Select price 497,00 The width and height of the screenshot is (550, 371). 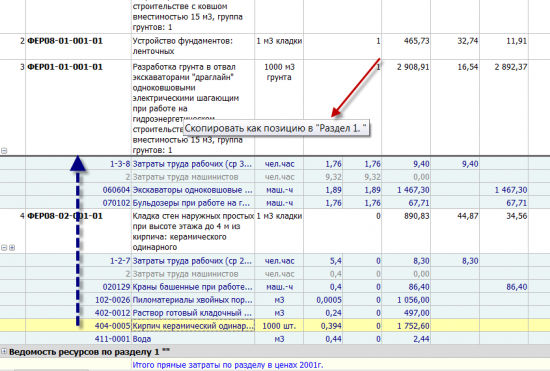click(x=416, y=313)
